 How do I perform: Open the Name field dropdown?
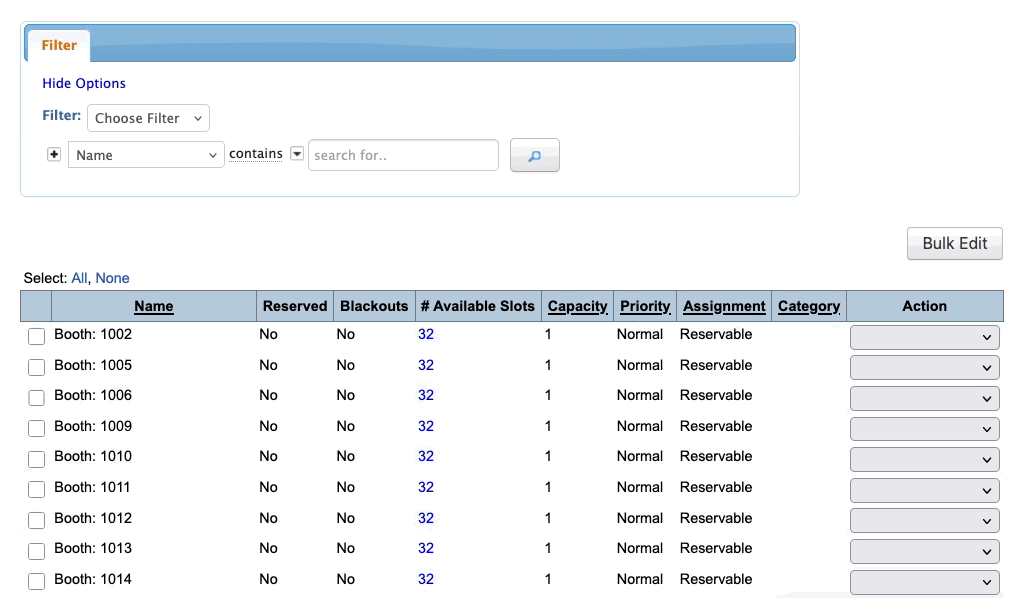pos(146,155)
